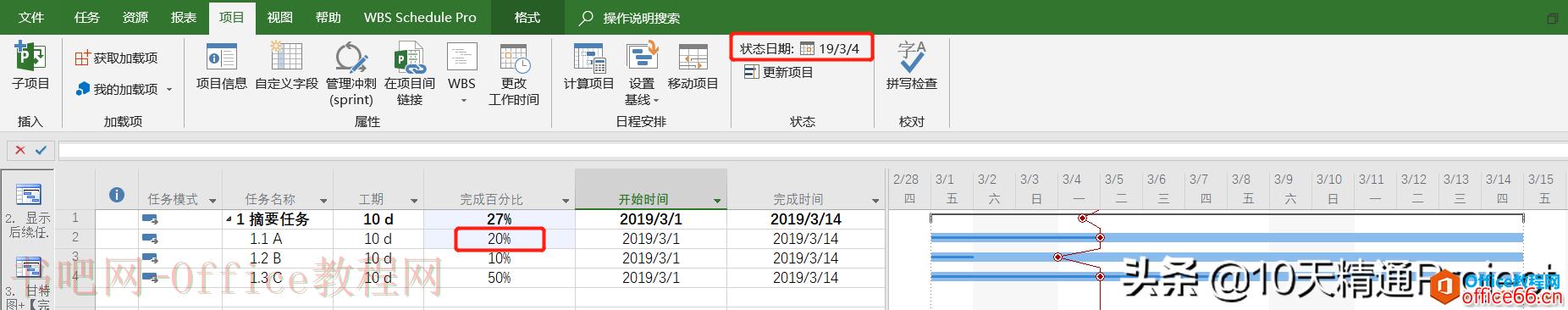Click the 3/4 date in timescale
Viewport: 1568px width, 310px height.
pyautogui.click(x=1072, y=180)
